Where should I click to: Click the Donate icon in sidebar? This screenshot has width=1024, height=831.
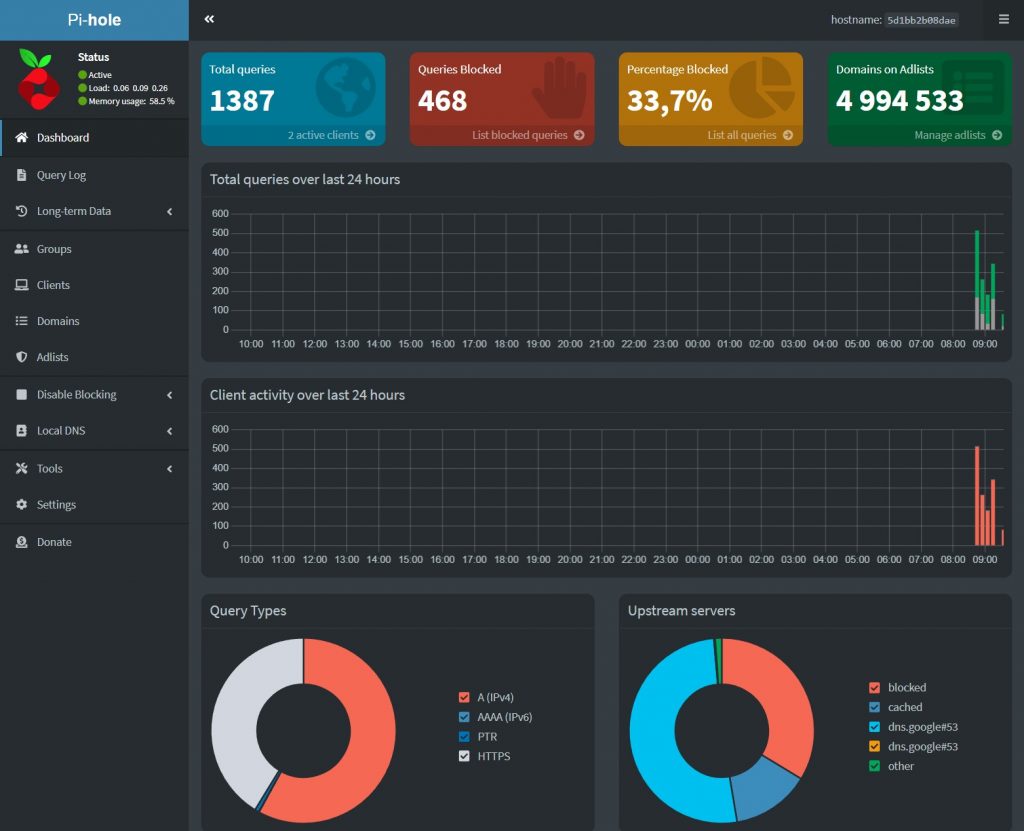(21, 542)
